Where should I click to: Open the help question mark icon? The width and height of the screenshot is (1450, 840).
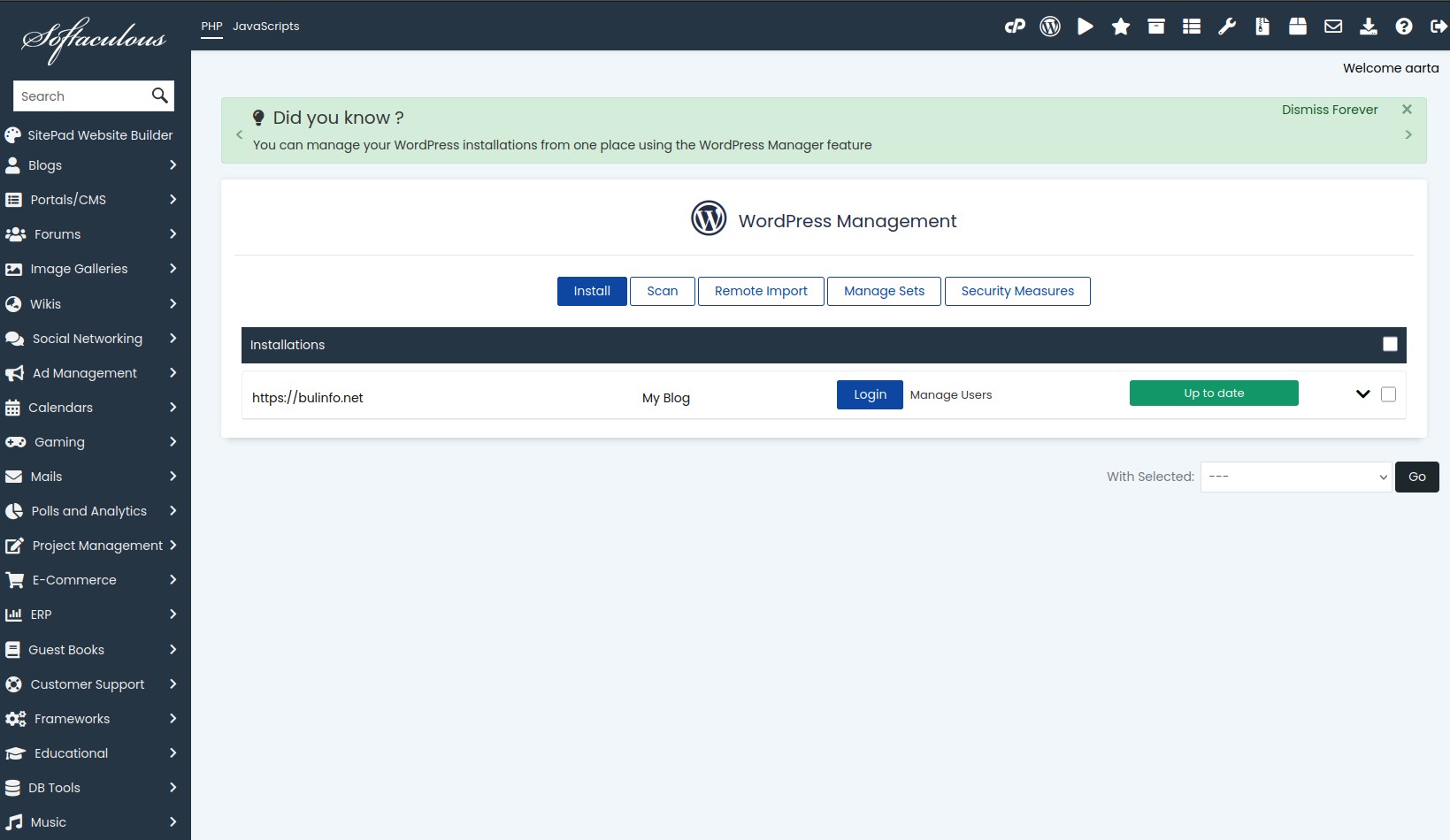coord(1404,27)
